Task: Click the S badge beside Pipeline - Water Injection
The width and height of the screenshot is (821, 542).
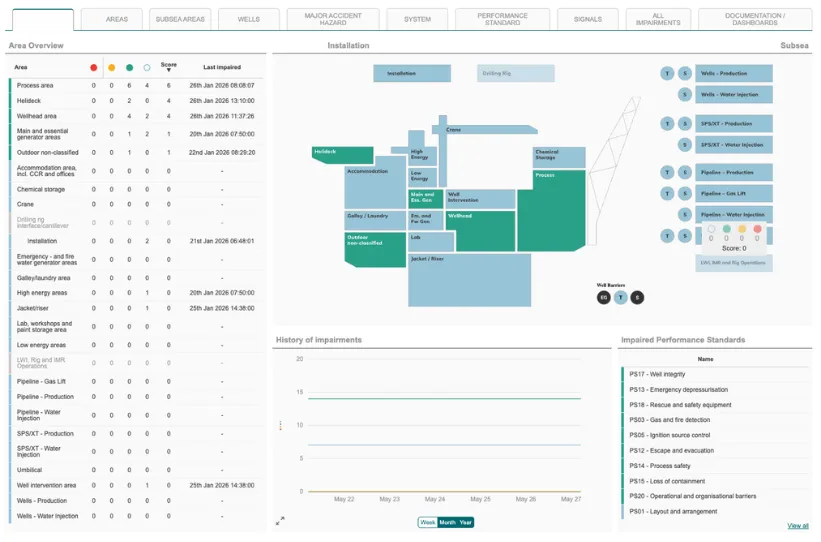Action: [684, 215]
